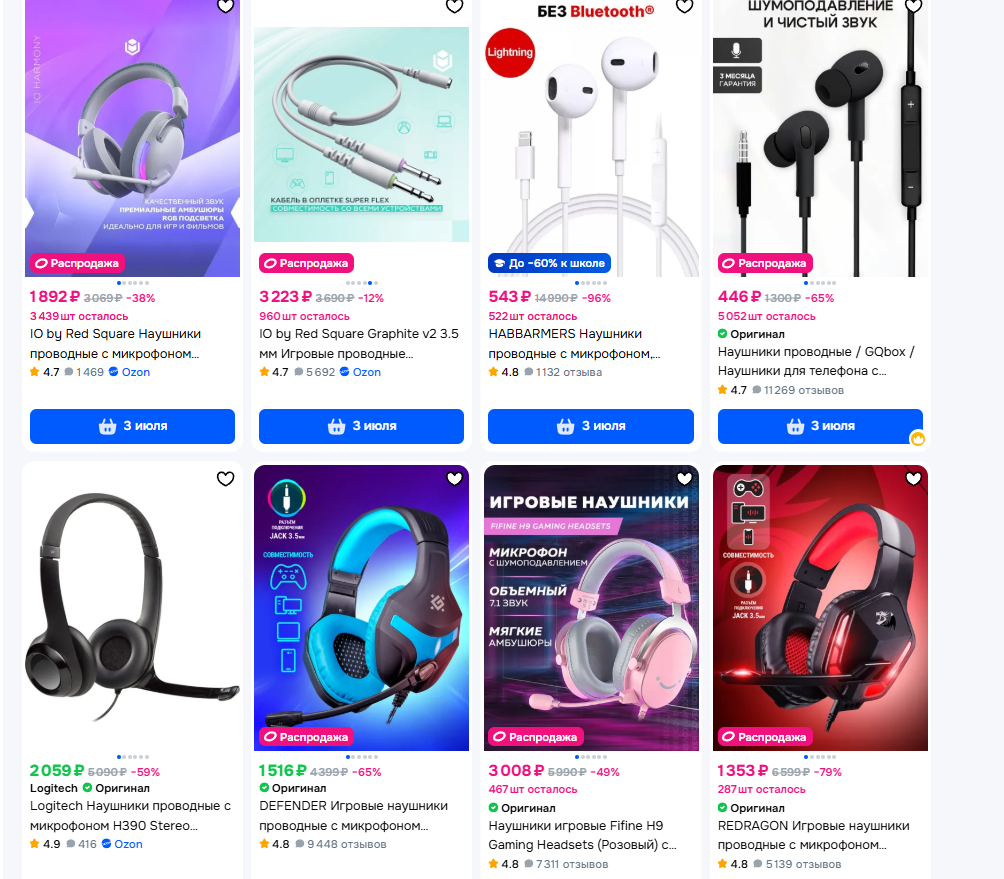Click the orange floating icon beside last cart button
The width and height of the screenshot is (1004, 879).
pos(918,439)
